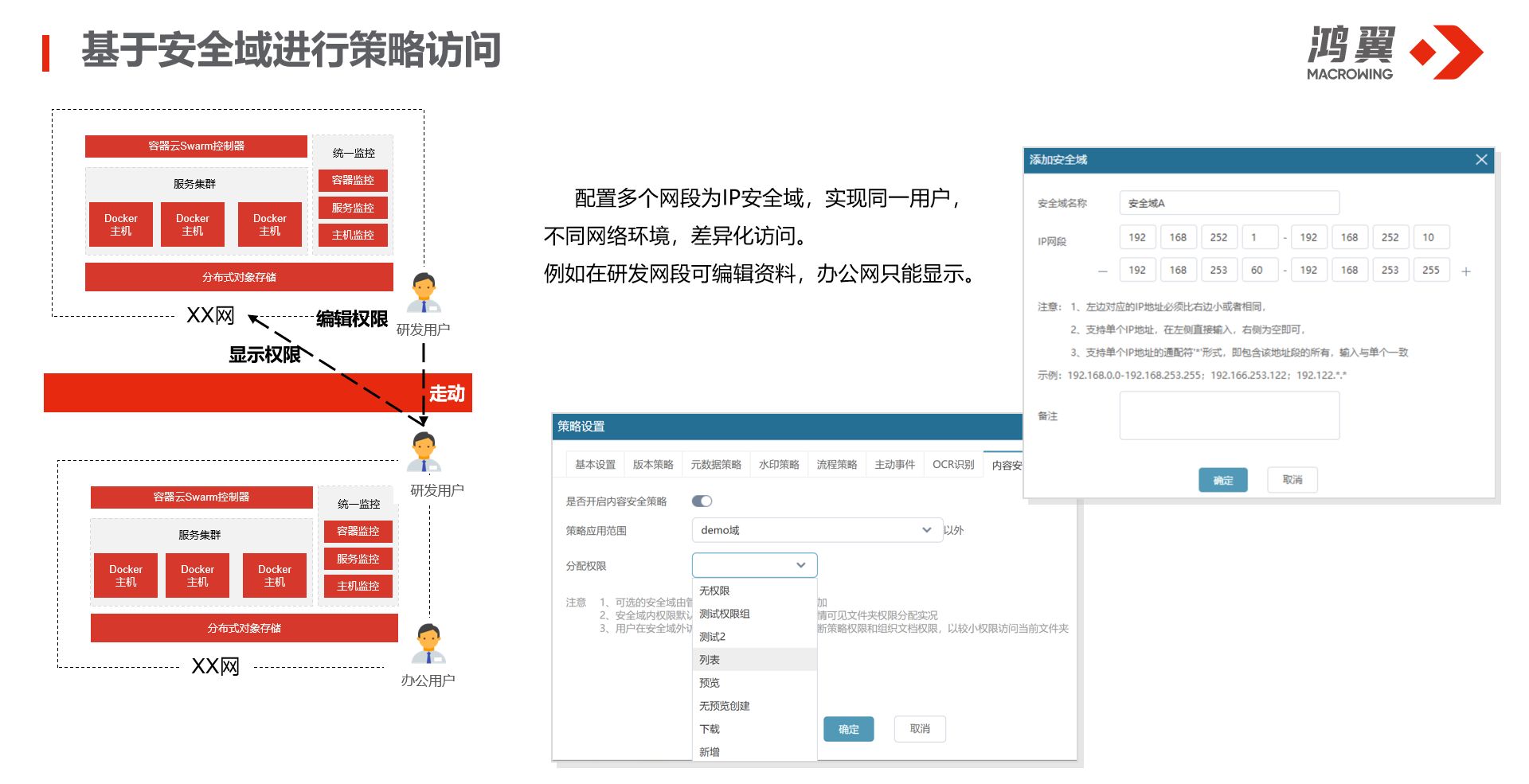Toggle the 是否开启内容安全策略 switch
Screen dimensions: 1529x784
click(702, 501)
